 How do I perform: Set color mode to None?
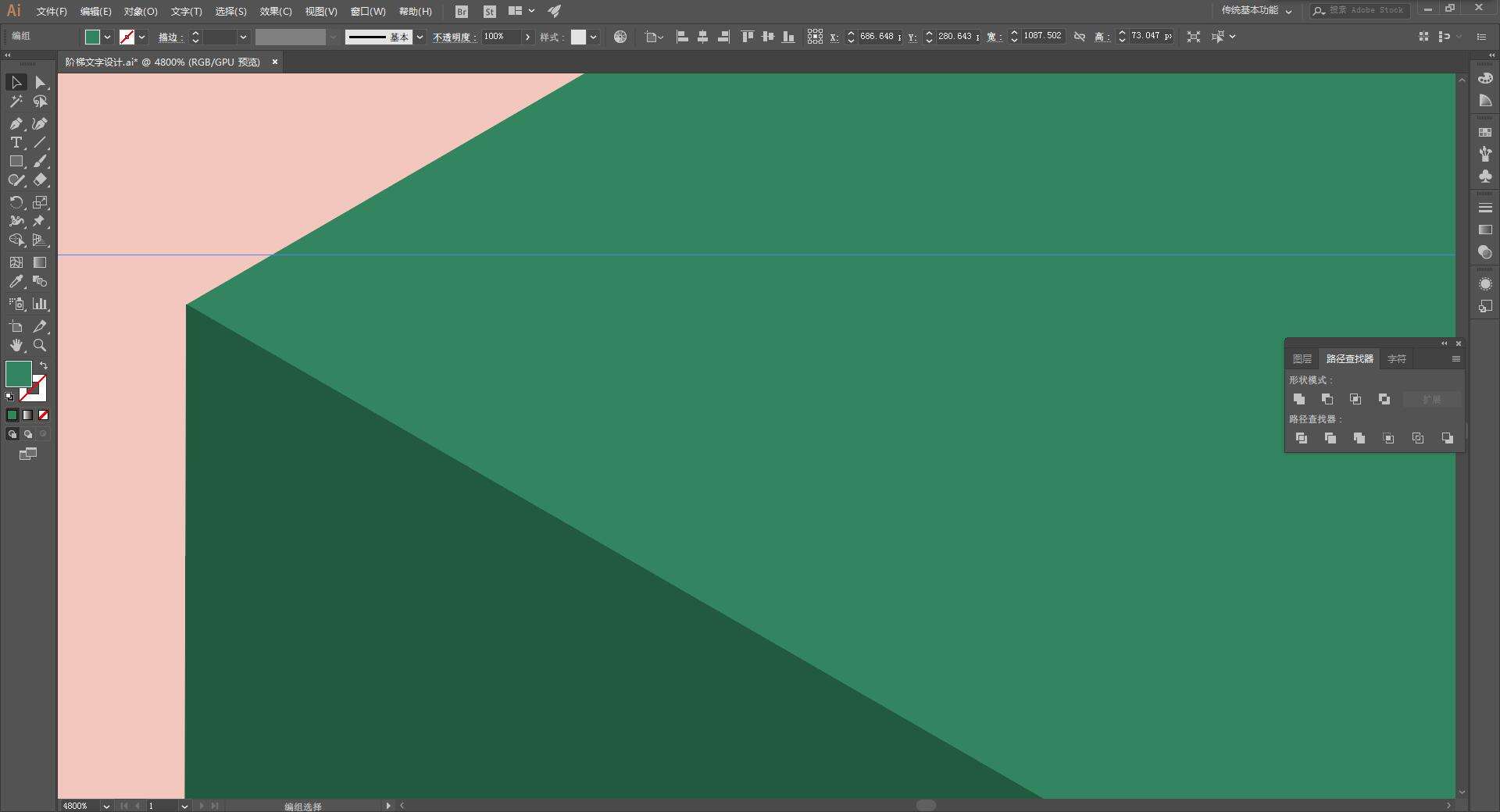pos(44,415)
